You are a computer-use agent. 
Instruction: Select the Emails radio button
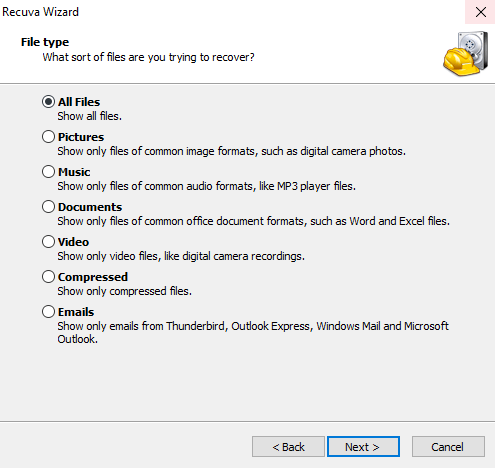tap(48, 312)
